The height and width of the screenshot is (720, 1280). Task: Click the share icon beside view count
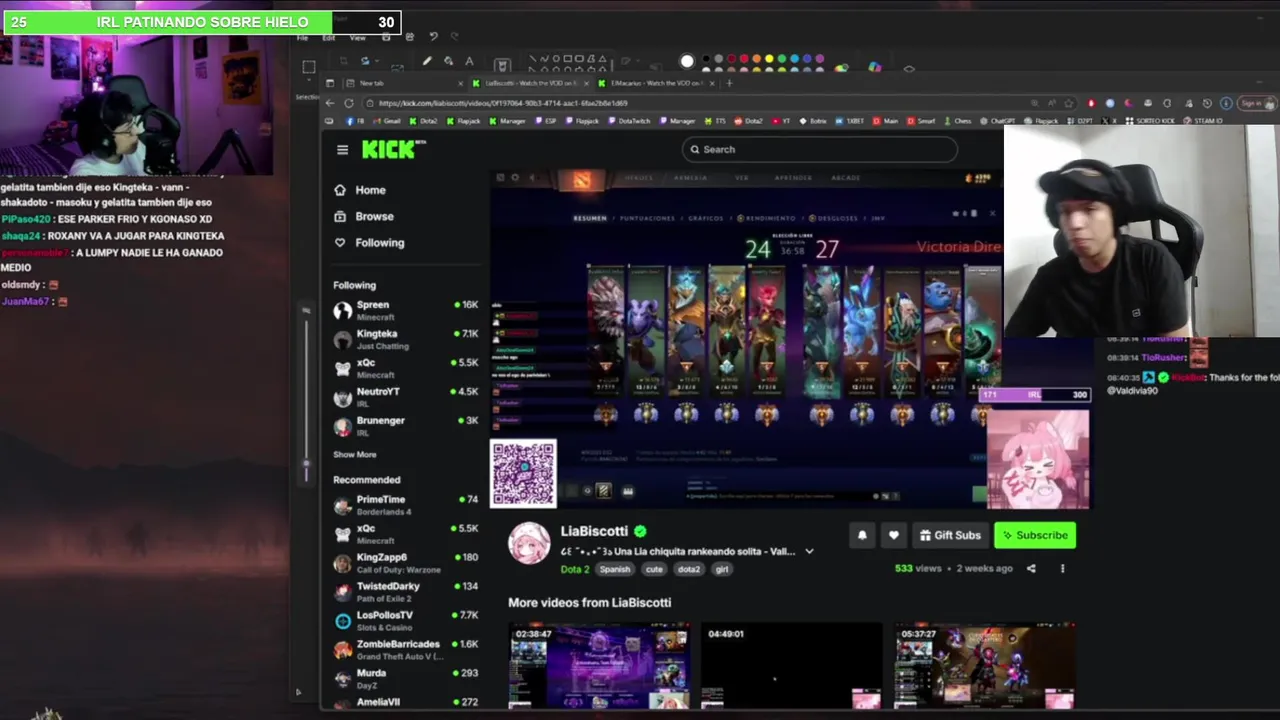point(1031,569)
